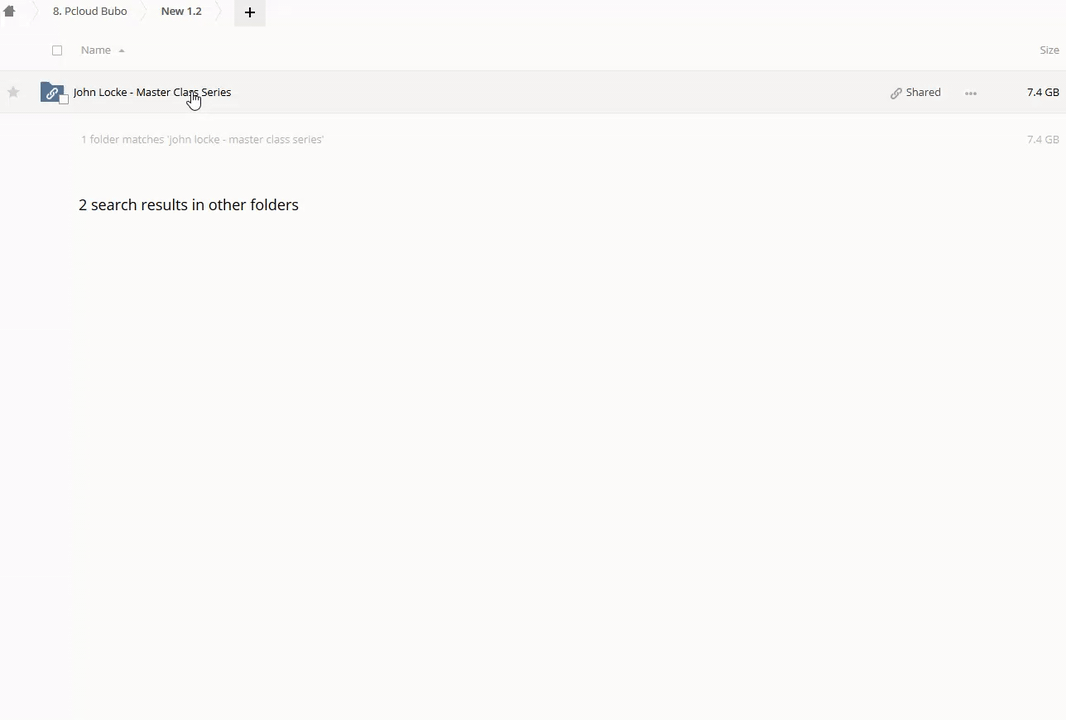Select the New 1.2 breadcrumb
The height and width of the screenshot is (720, 1066).
[x=181, y=11]
